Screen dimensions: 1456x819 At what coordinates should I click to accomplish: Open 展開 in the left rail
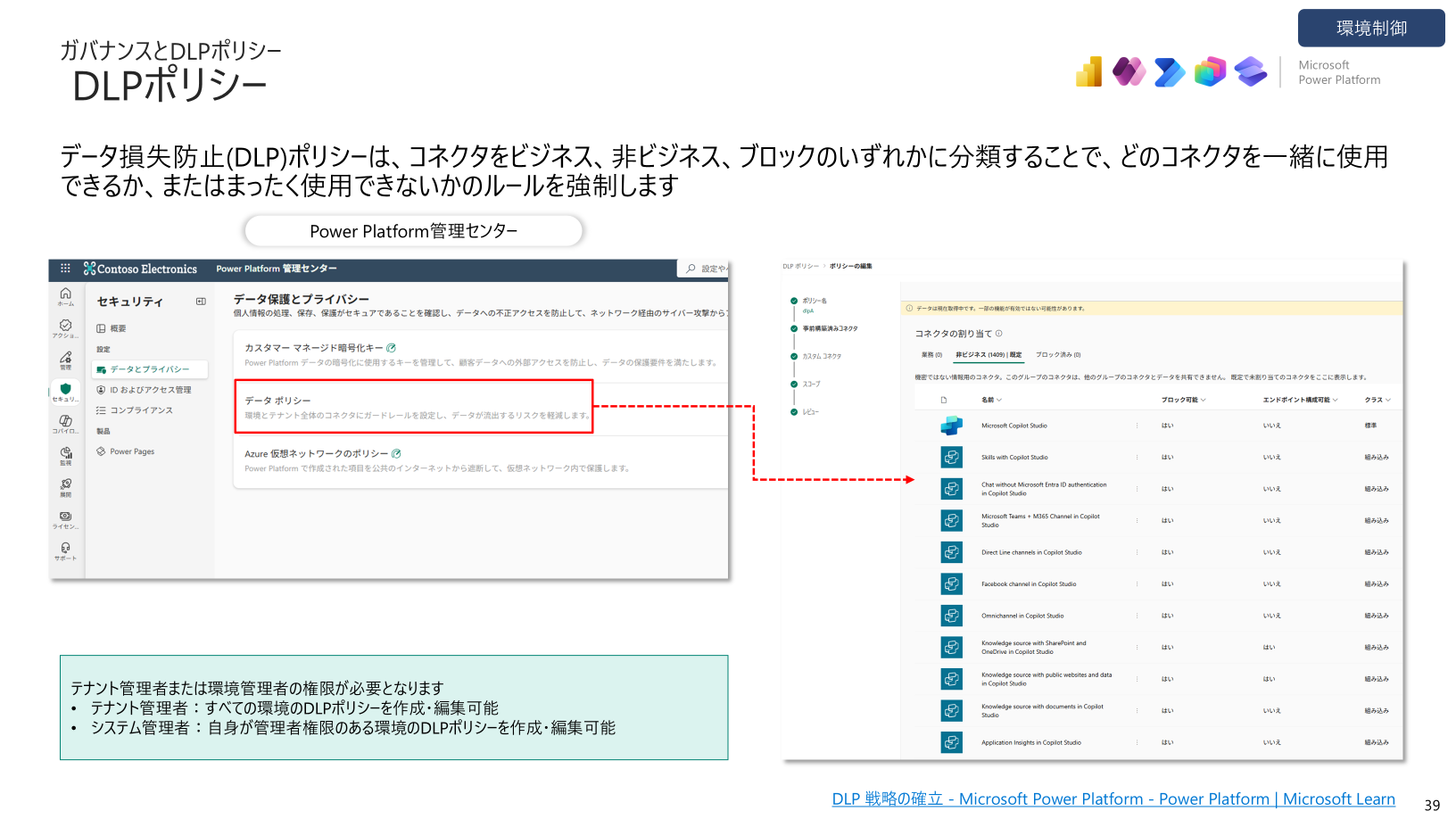(65, 487)
